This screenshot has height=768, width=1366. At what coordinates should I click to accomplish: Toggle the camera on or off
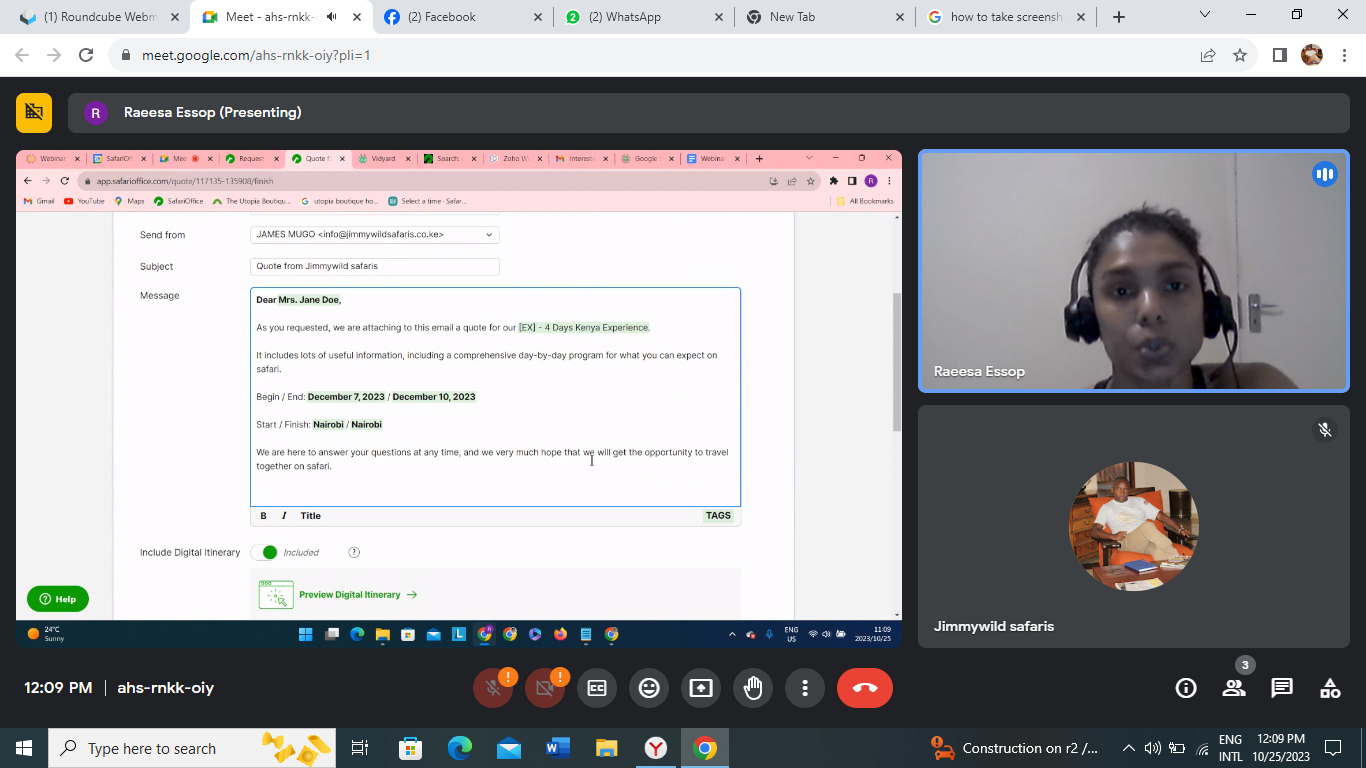(x=545, y=688)
